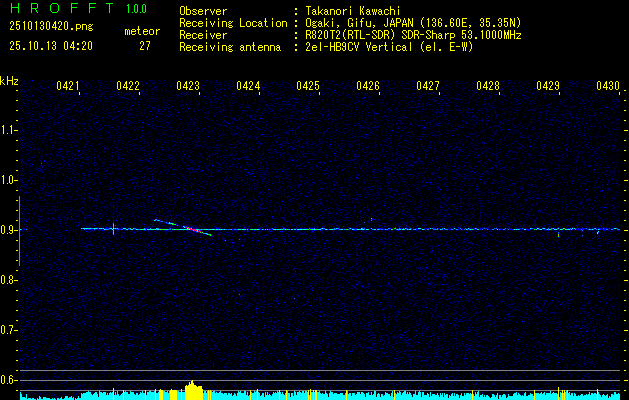Click the 0421 time marker
Image resolution: width=629 pixels, height=400 pixels.
[68, 87]
